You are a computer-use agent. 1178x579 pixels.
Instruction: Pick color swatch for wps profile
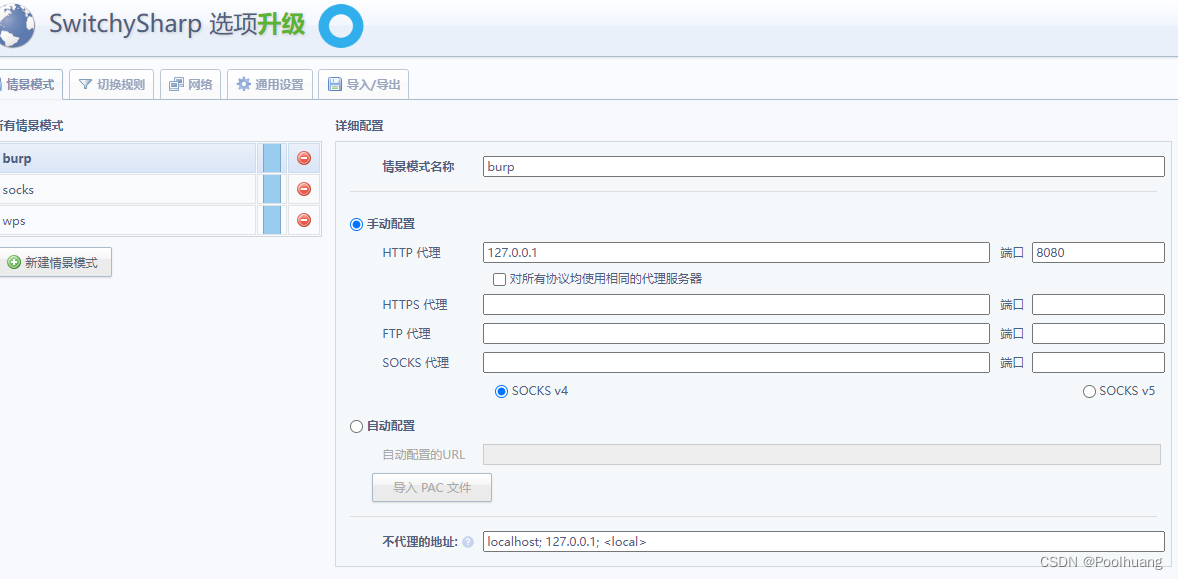coord(272,220)
